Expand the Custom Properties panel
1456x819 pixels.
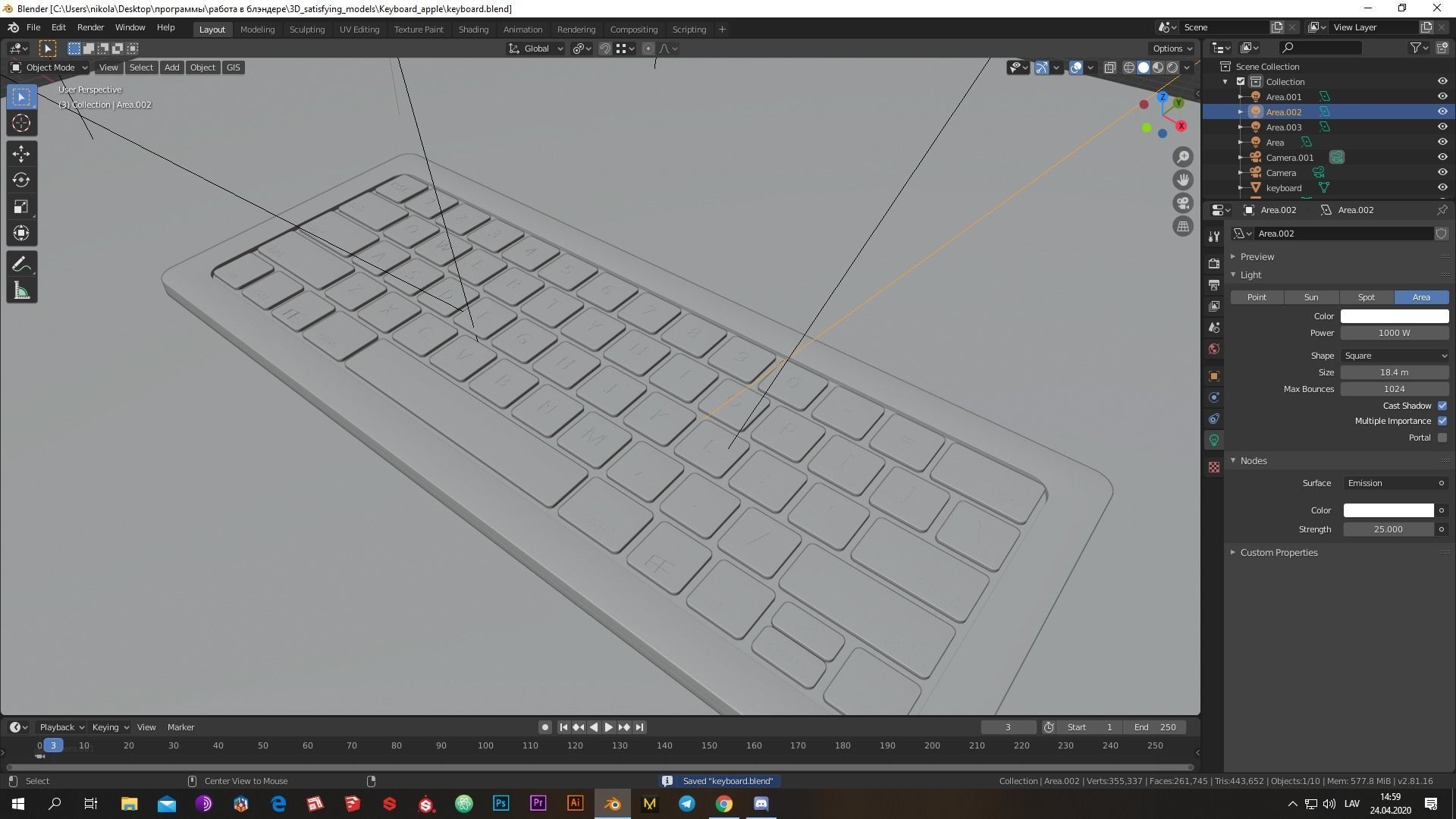click(x=1279, y=552)
